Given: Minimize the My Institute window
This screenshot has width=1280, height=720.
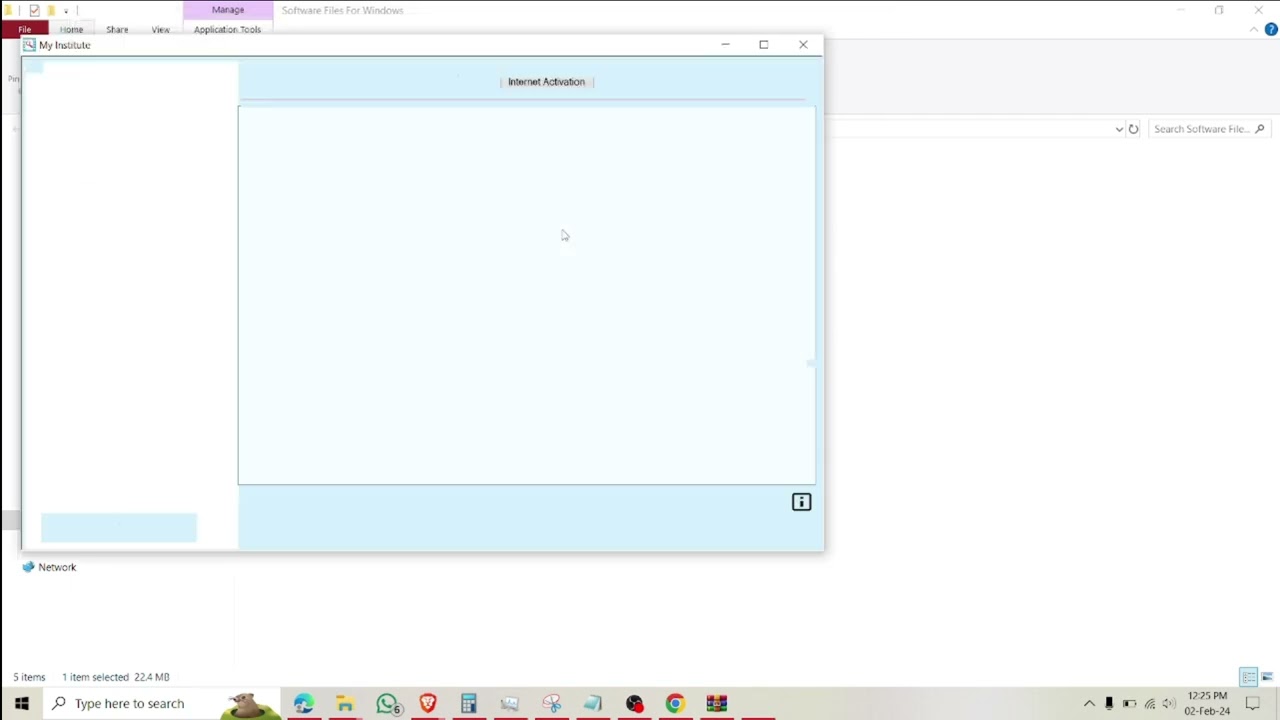Looking at the screenshot, I should pos(725,45).
